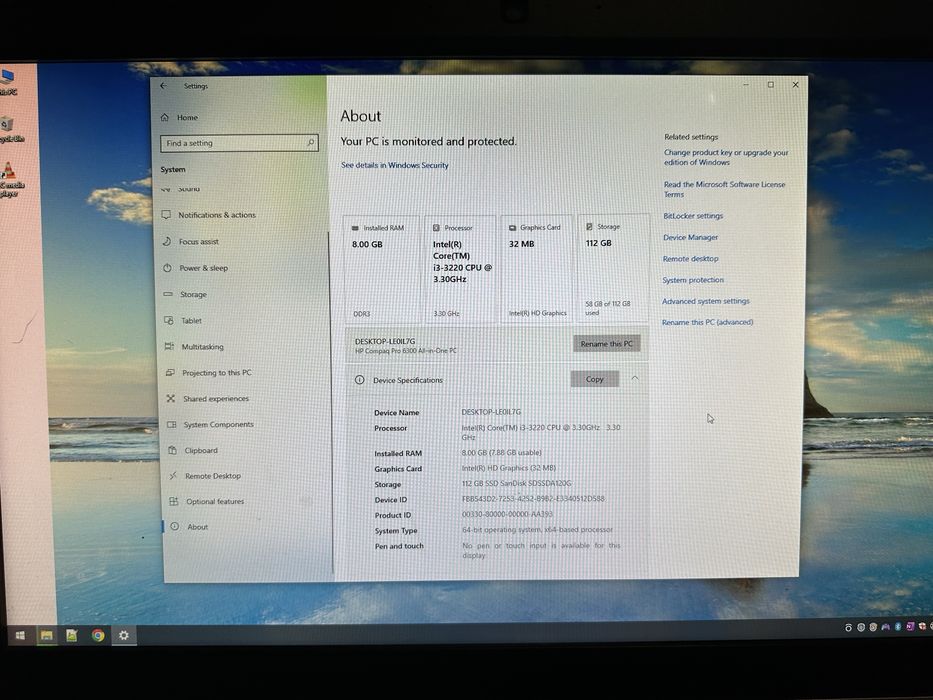Open Shared experiences settings
Screen dimensions: 933x700
pos(215,399)
